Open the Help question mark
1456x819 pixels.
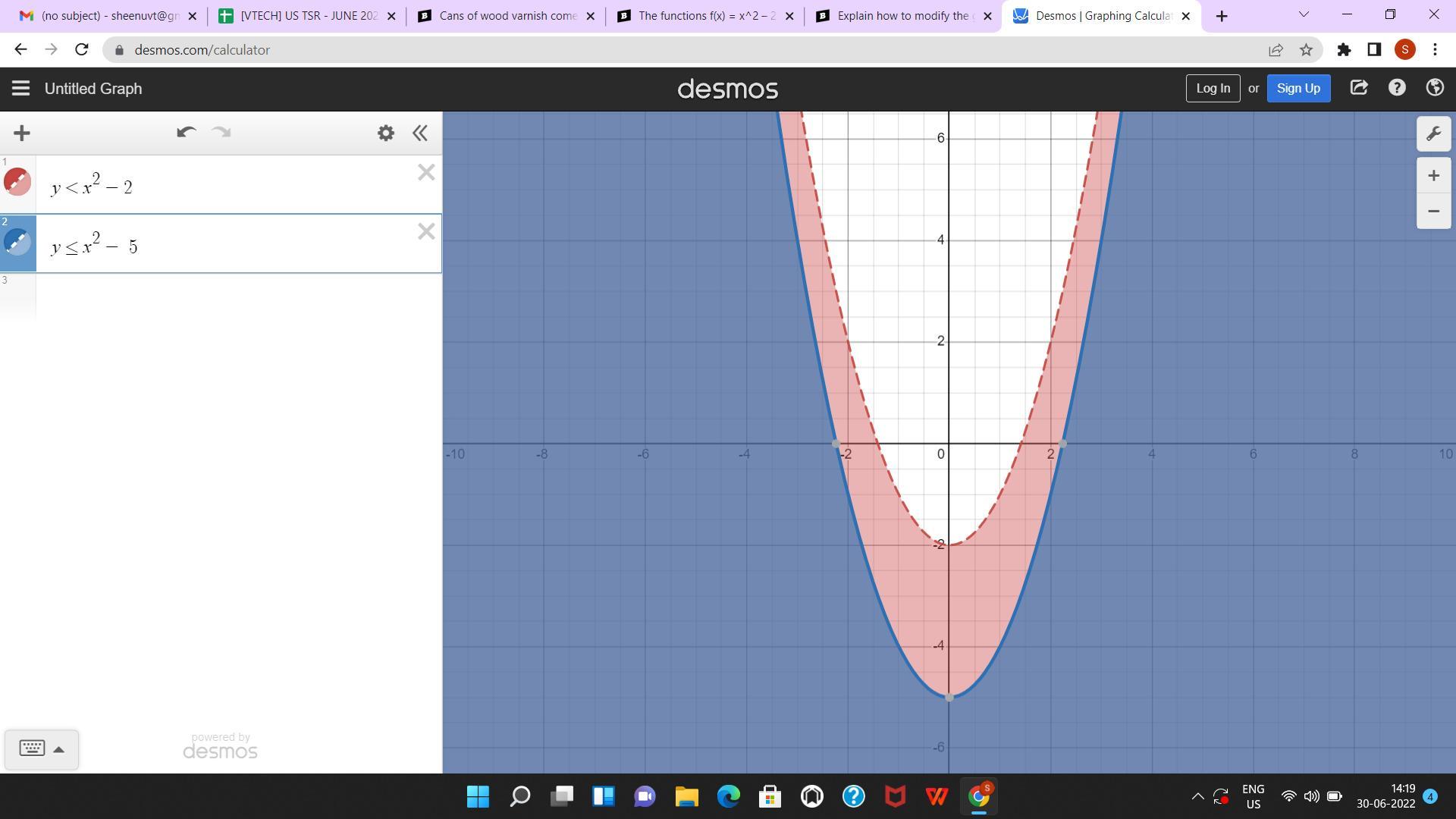(1396, 88)
